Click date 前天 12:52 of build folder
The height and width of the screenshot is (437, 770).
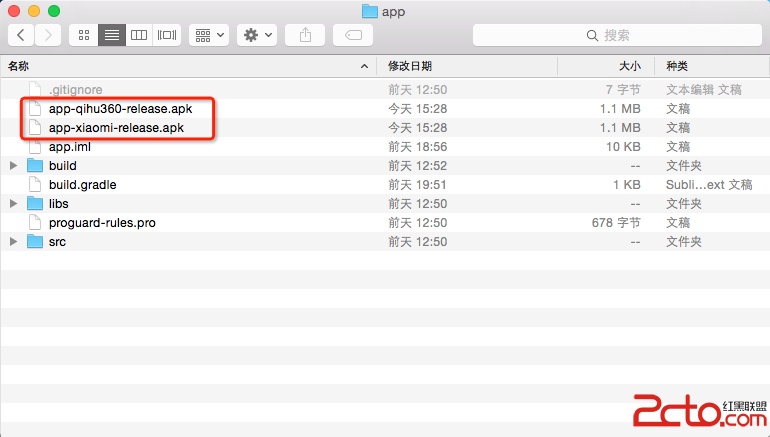[417, 166]
